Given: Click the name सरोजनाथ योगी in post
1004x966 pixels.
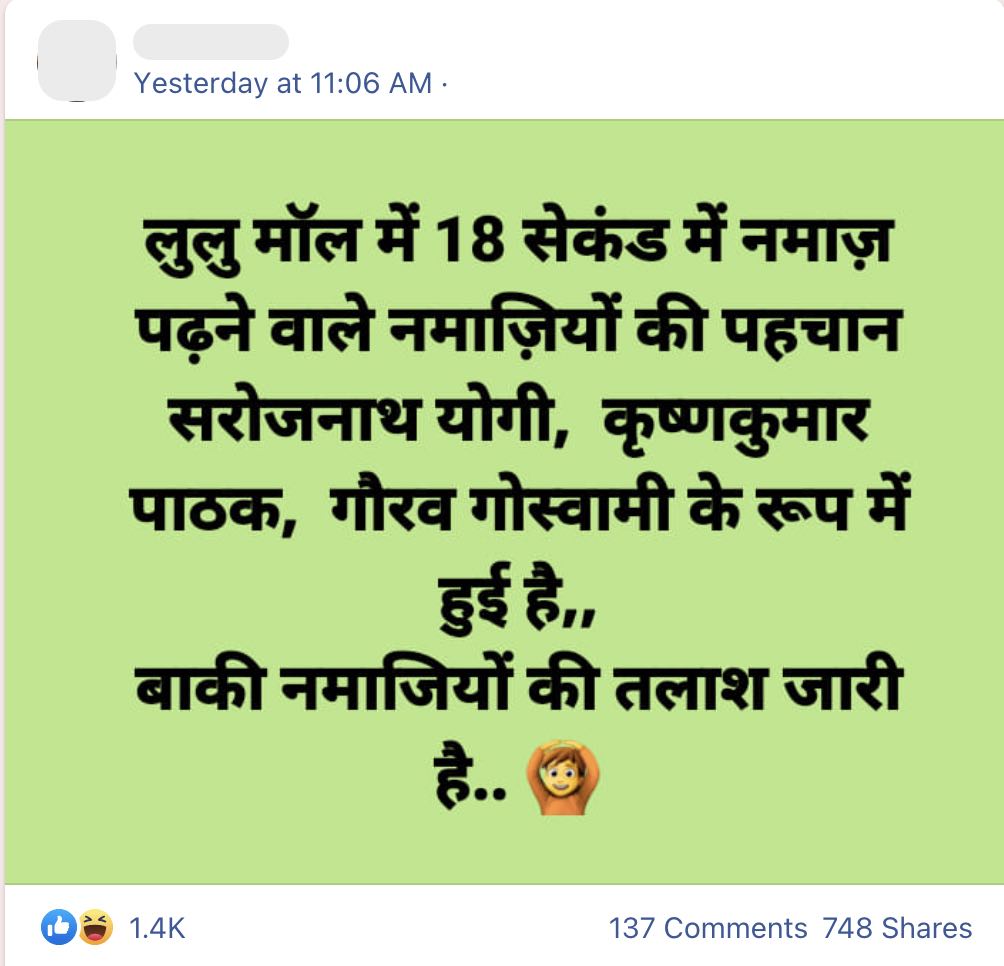Looking at the screenshot, I should click(x=369, y=419).
